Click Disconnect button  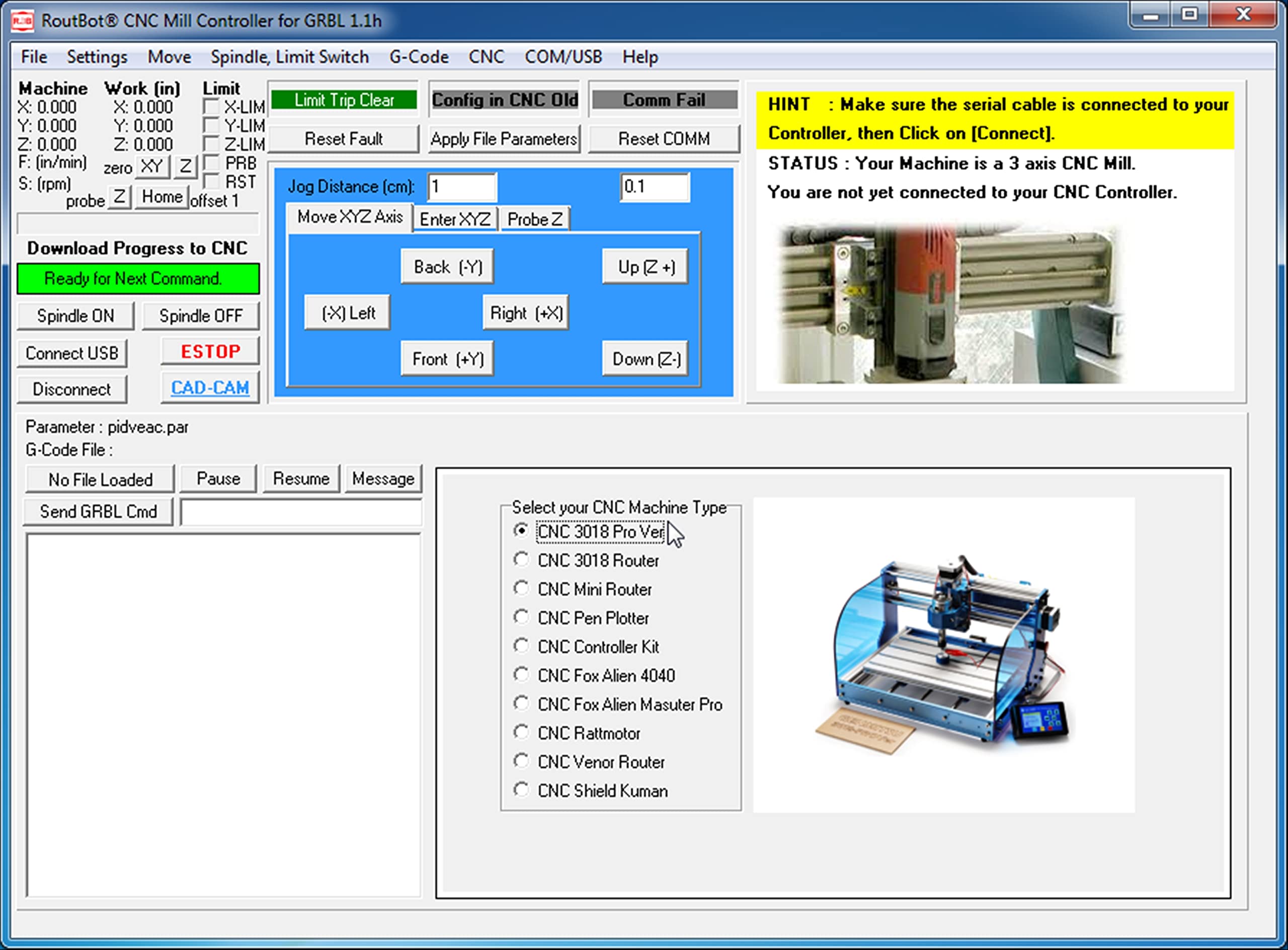[72, 389]
